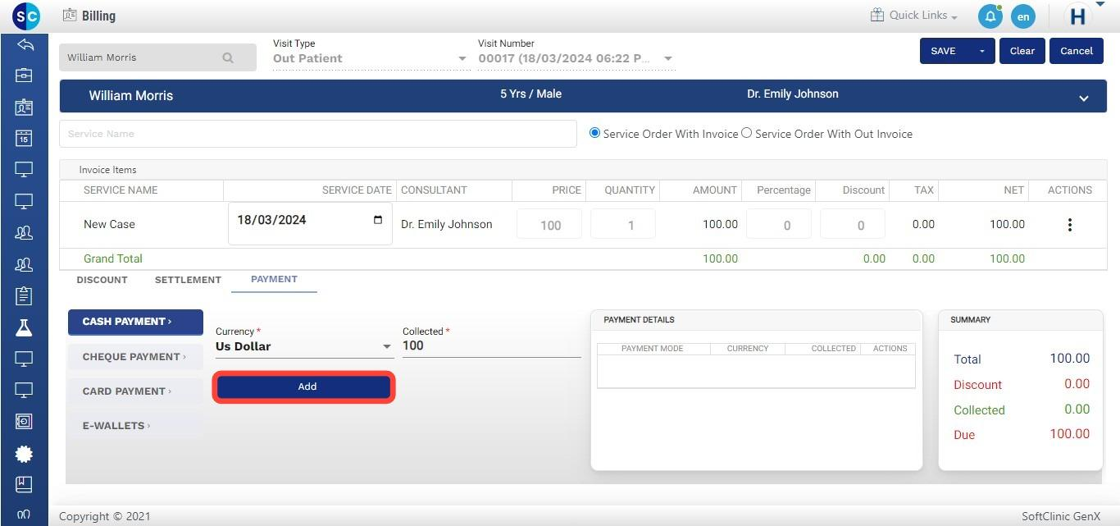Screen dimensions: 1120x526
Task: Click the lab flask icon in sidebar
Action: pos(24,327)
